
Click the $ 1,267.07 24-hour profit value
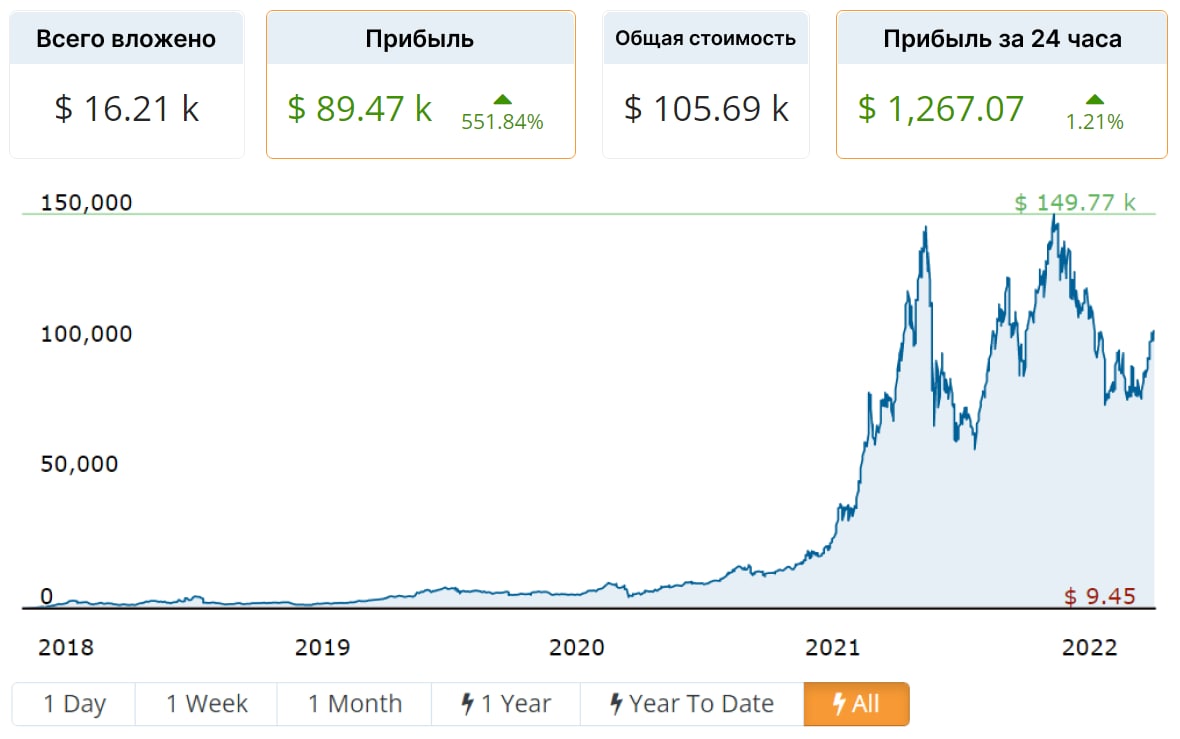coord(941,108)
